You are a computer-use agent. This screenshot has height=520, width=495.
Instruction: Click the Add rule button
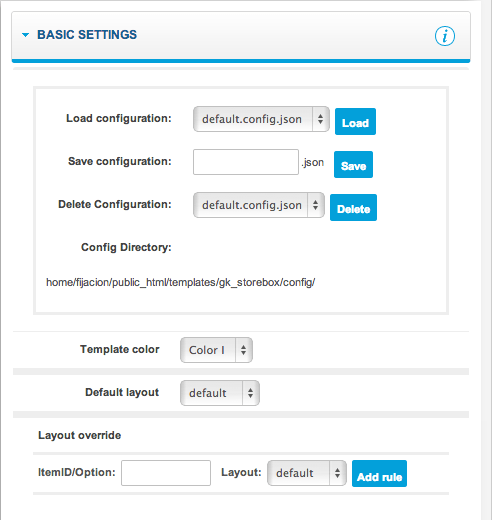pyautogui.click(x=379, y=474)
